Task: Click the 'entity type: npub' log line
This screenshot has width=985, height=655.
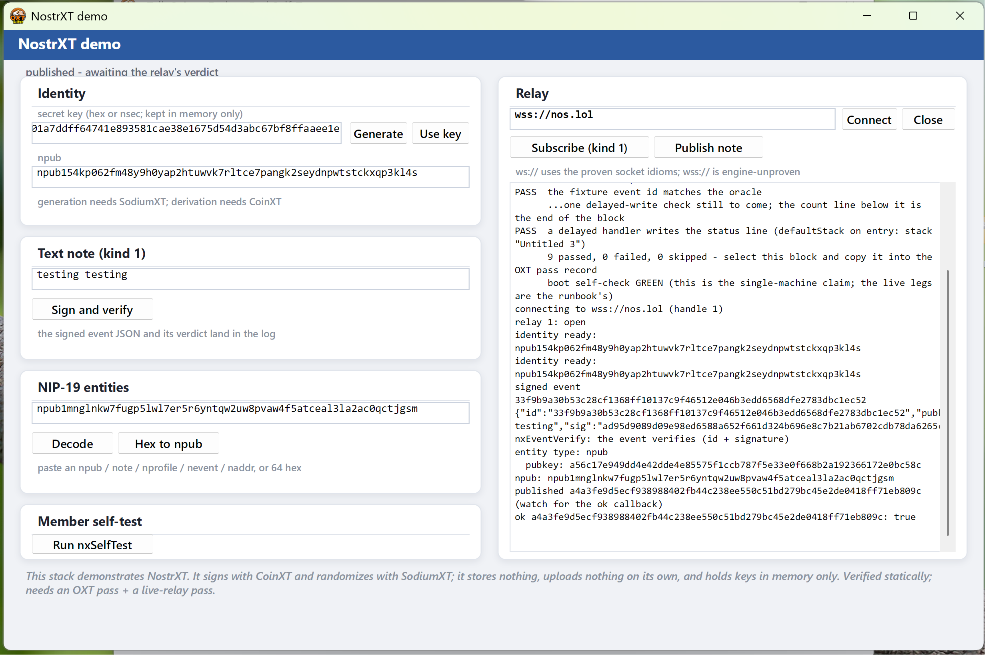Action: pyautogui.click(x=561, y=452)
